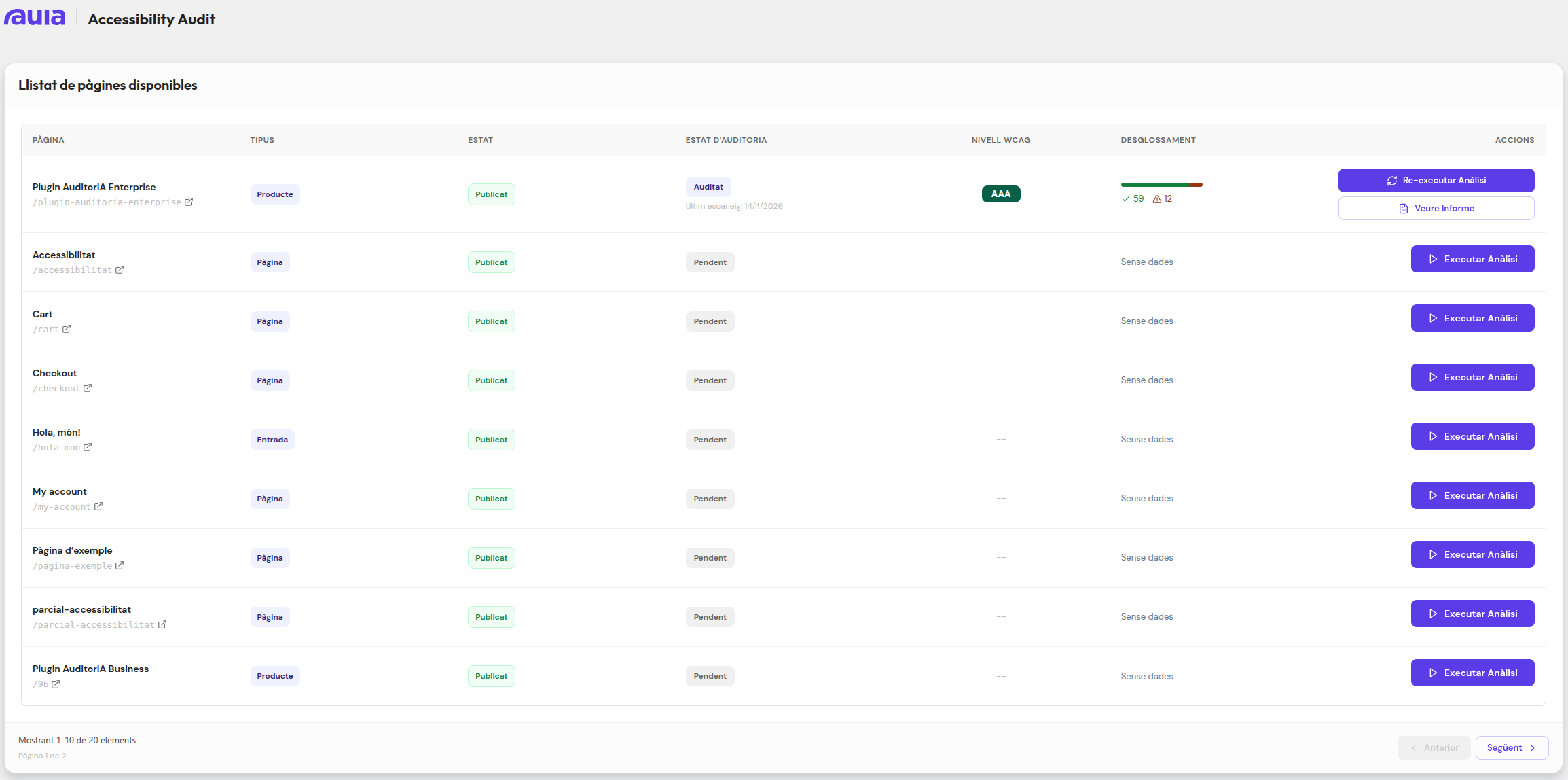Viewport: 1568px width, 780px height.
Task: Select the Plugin AuditorIA Business page name
Action: [91, 669]
